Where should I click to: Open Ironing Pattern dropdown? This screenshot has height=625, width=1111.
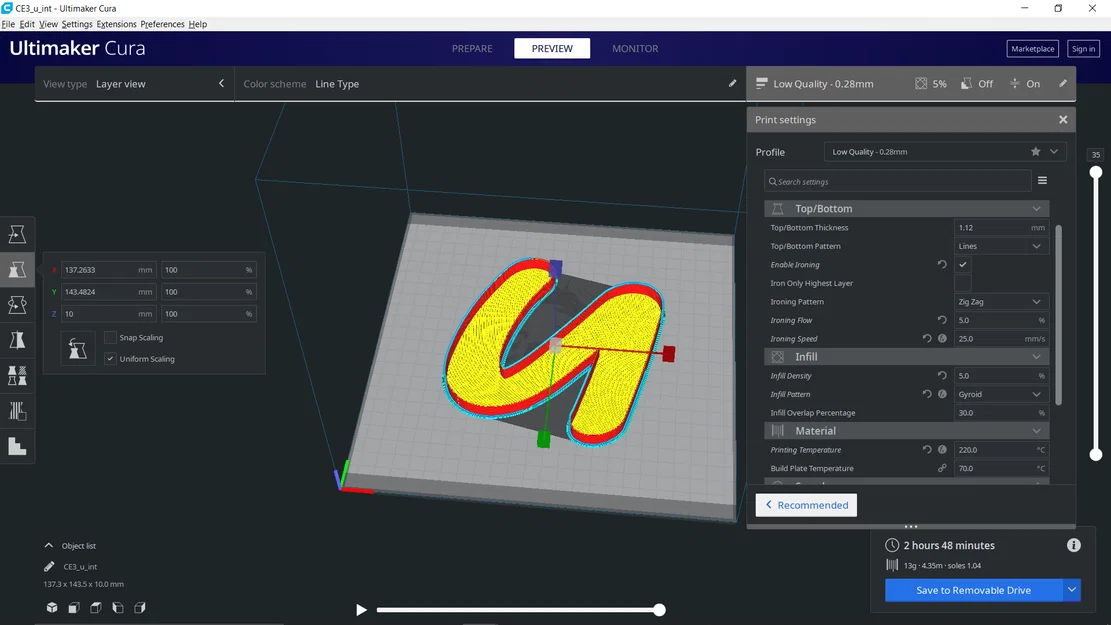click(x=1000, y=301)
